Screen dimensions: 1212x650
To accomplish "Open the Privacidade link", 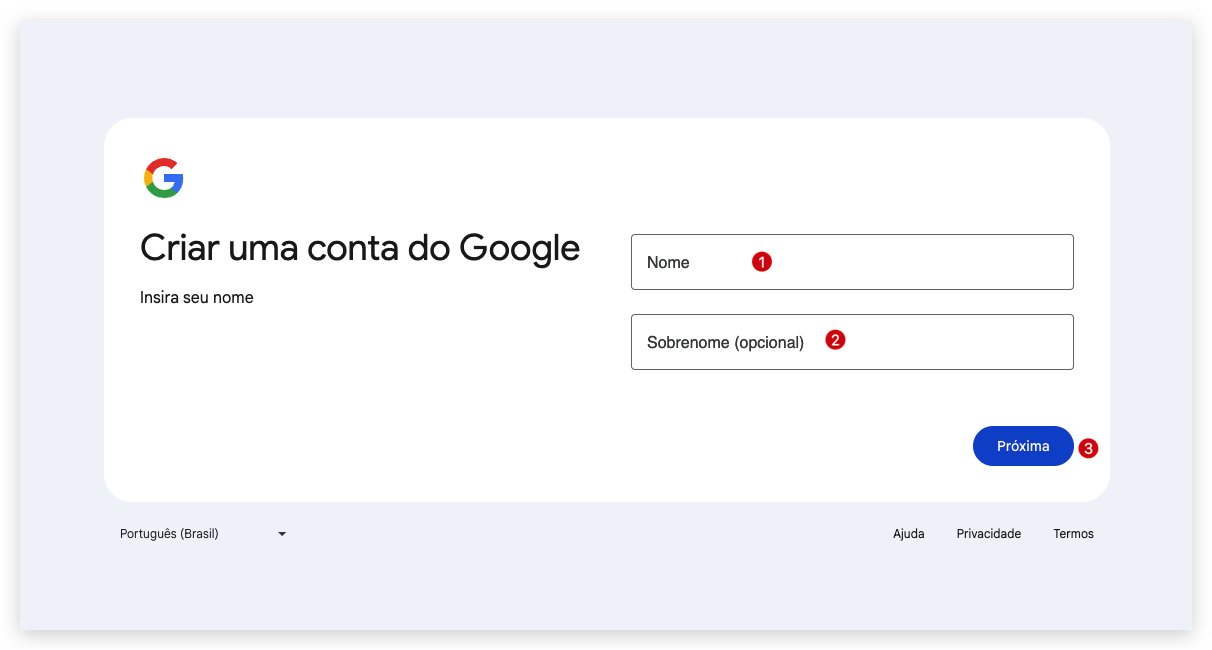I will point(988,533).
